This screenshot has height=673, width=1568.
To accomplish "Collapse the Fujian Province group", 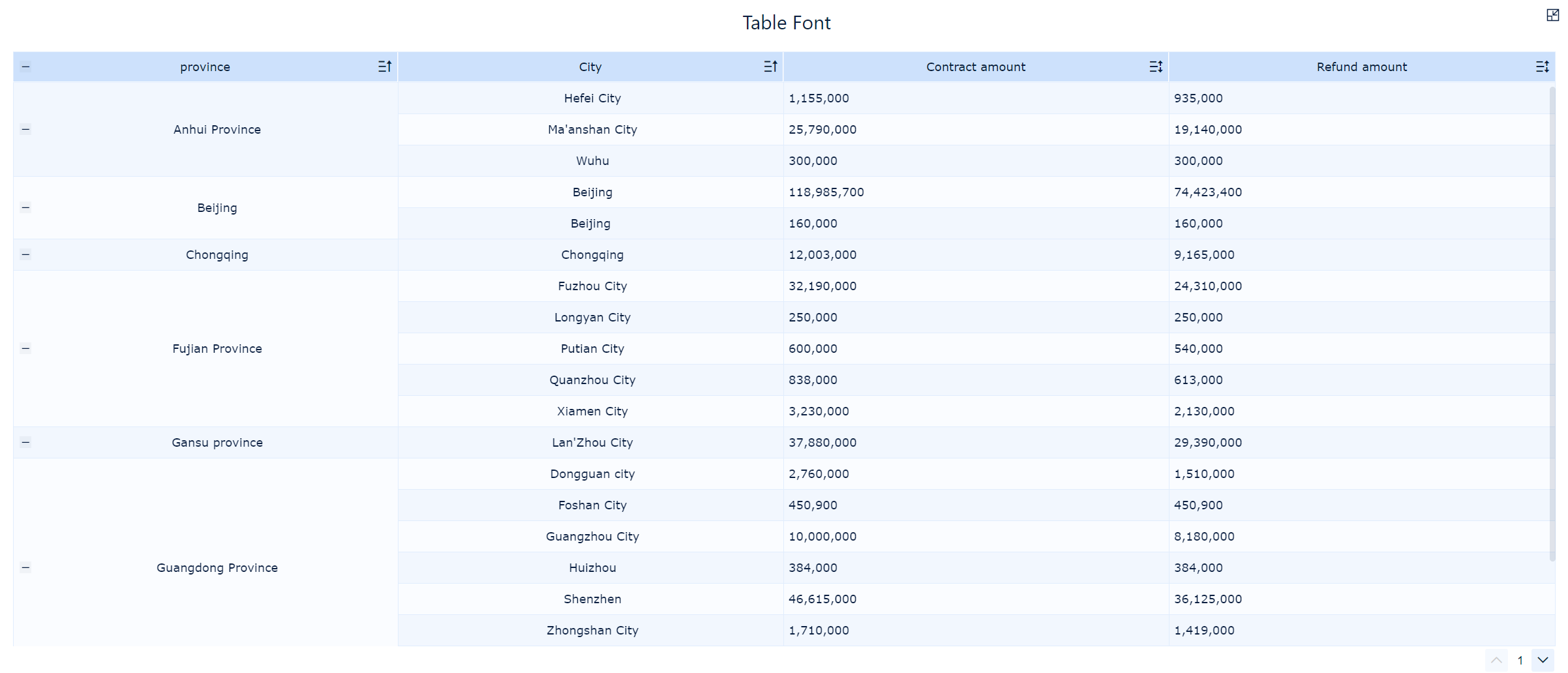I will (x=26, y=348).
